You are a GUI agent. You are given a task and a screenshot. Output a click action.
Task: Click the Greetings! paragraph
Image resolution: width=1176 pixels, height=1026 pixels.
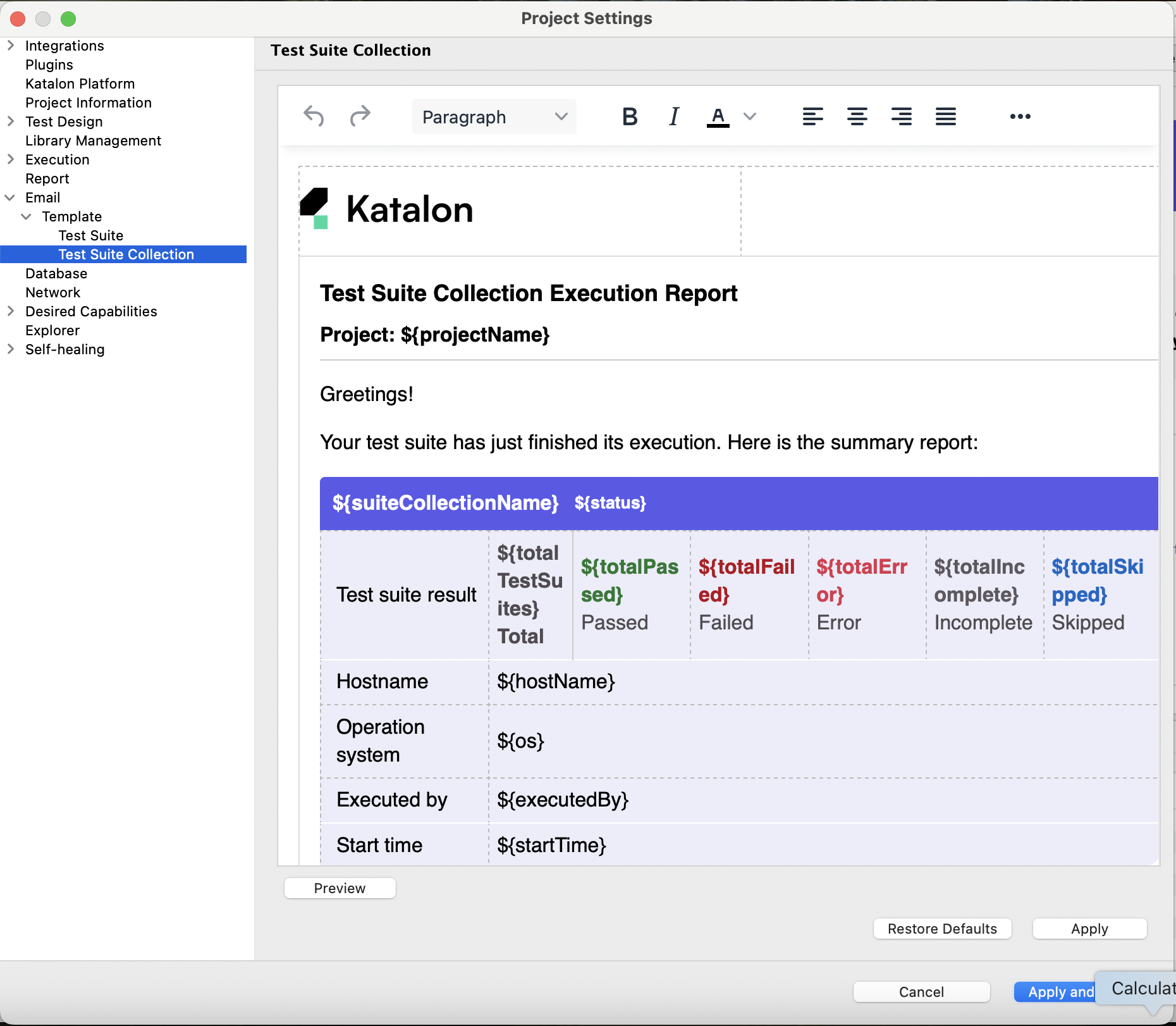[x=367, y=394]
